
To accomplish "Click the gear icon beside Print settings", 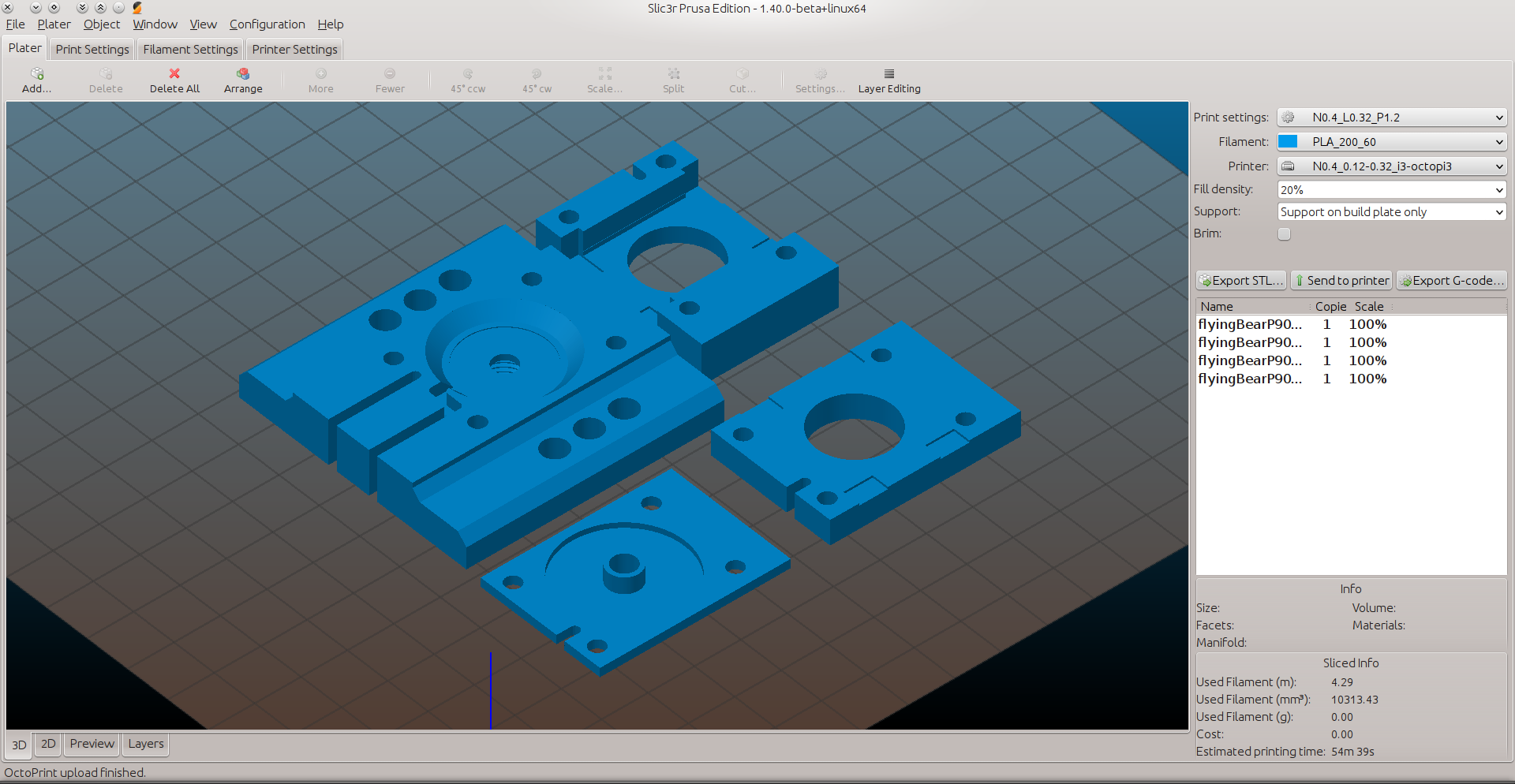I will (1289, 118).
